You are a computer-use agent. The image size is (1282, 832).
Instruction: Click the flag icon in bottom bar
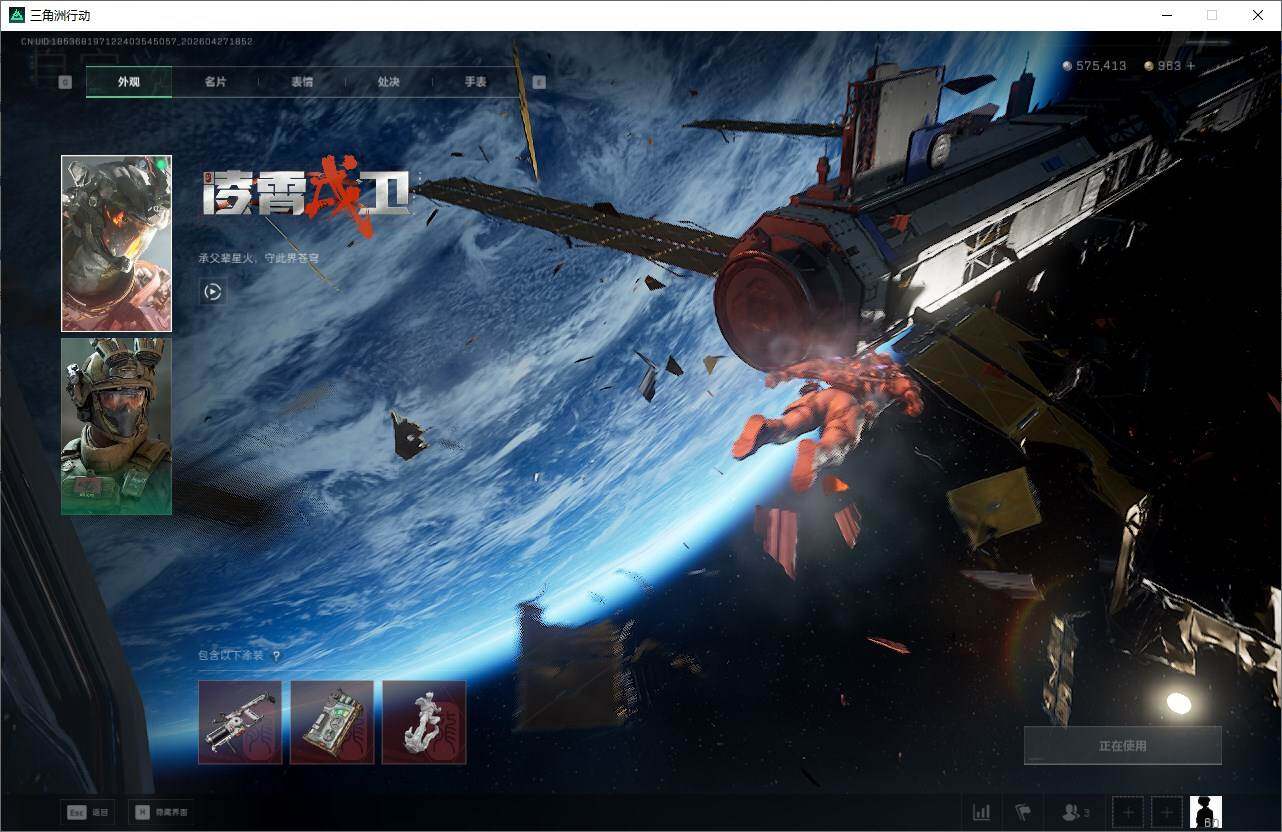(1022, 812)
